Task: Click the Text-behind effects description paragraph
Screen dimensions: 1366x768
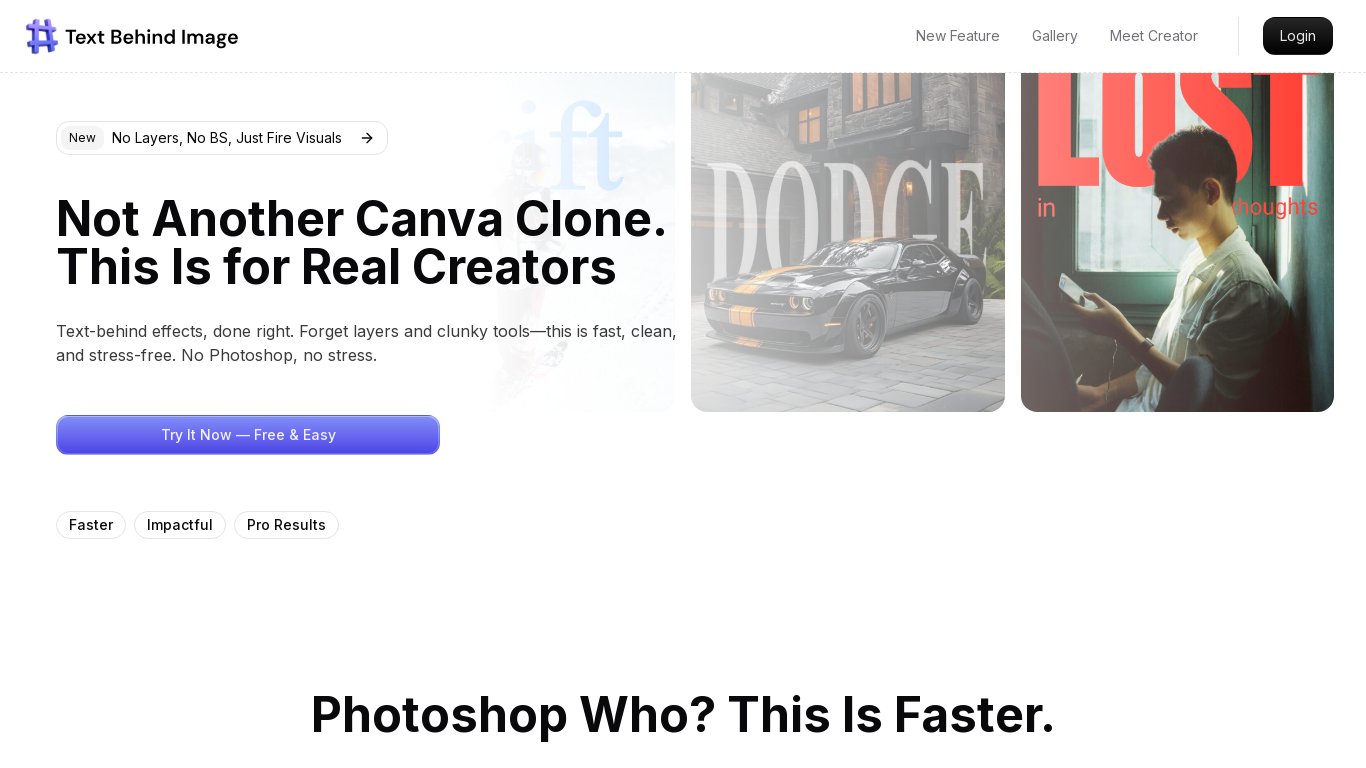Action: click(x=366, y=343)
